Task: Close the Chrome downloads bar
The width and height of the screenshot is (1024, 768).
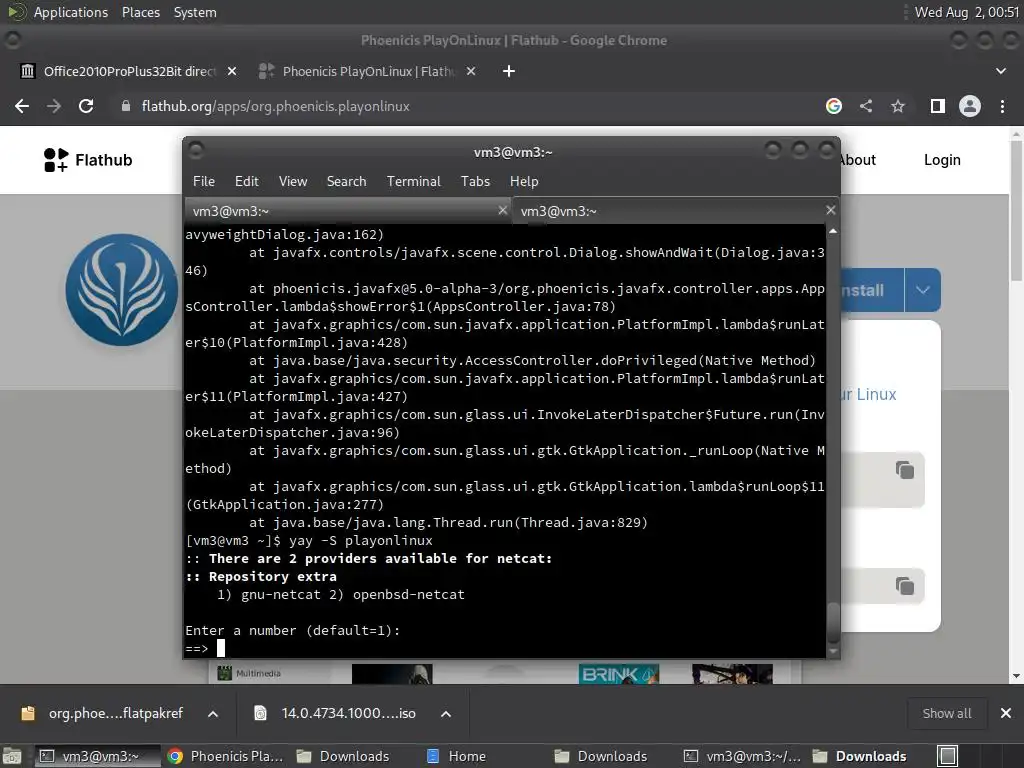Action: (1006, 713)
